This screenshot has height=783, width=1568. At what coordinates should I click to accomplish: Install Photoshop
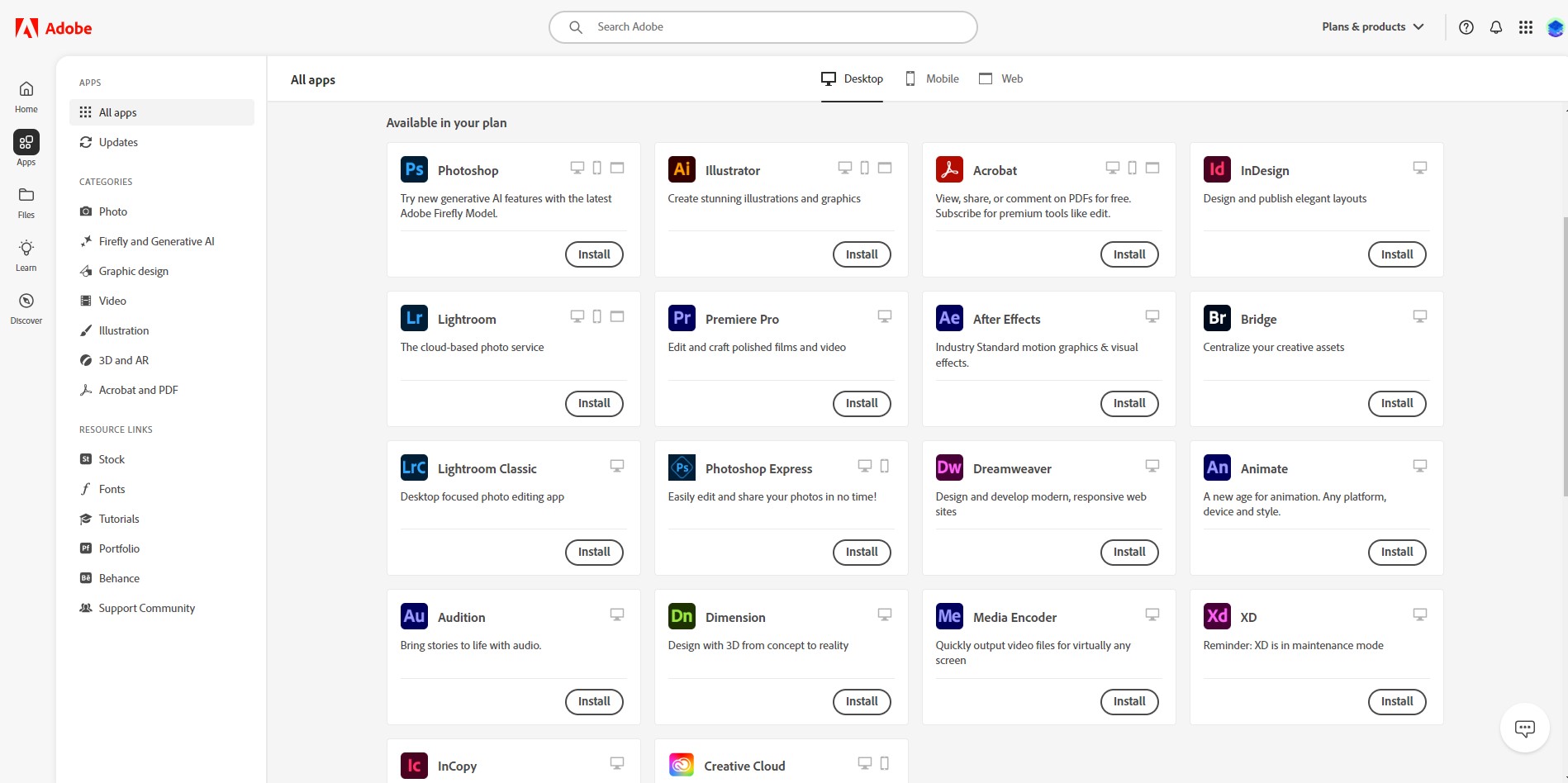(x=594, y=254)
